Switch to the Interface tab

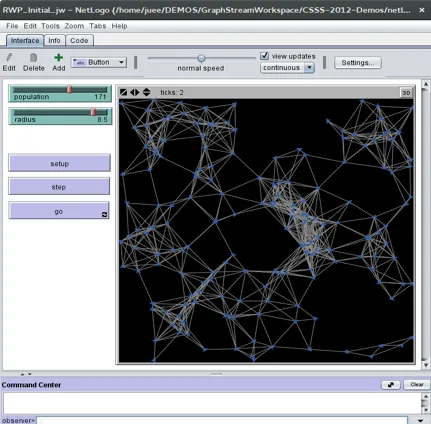click(x=25, y=40)
